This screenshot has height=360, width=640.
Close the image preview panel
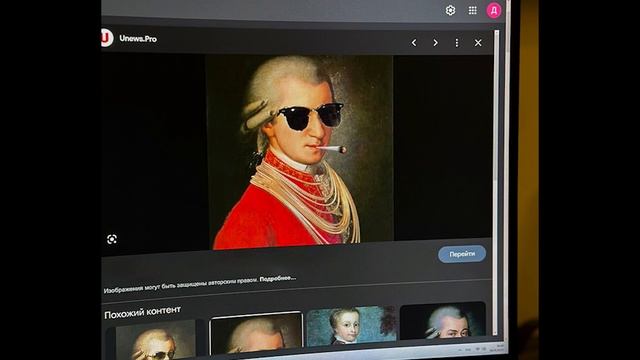coord(478,42)
